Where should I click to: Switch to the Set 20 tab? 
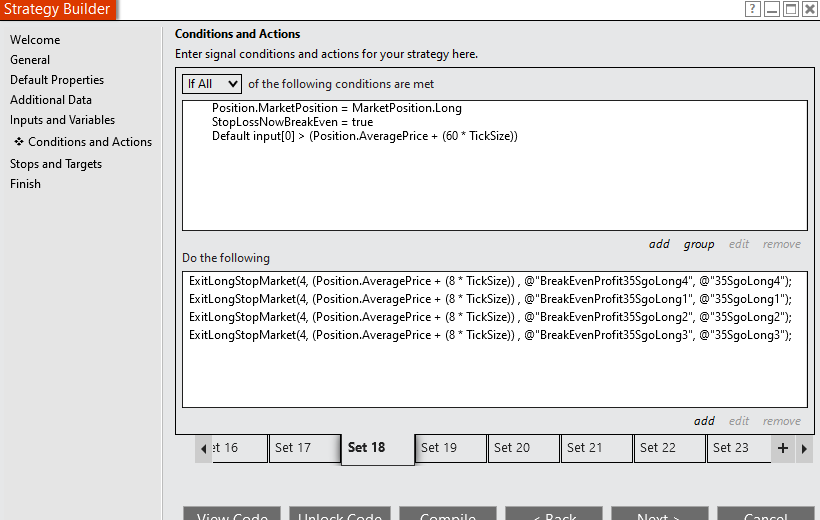tap(523, 448)
